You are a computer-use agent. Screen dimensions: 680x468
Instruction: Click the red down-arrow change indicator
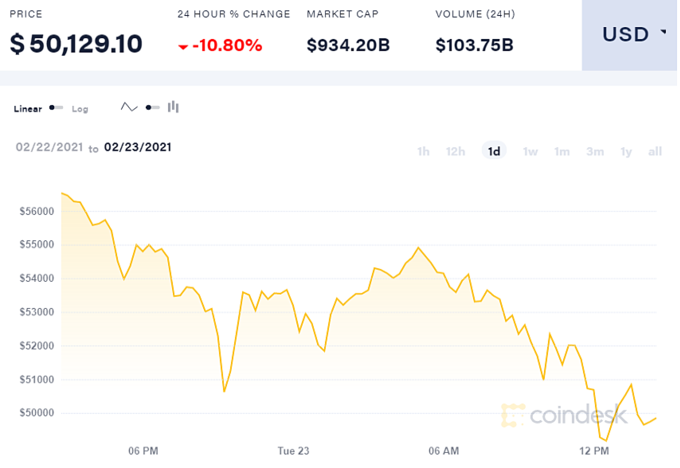(184, 46)
